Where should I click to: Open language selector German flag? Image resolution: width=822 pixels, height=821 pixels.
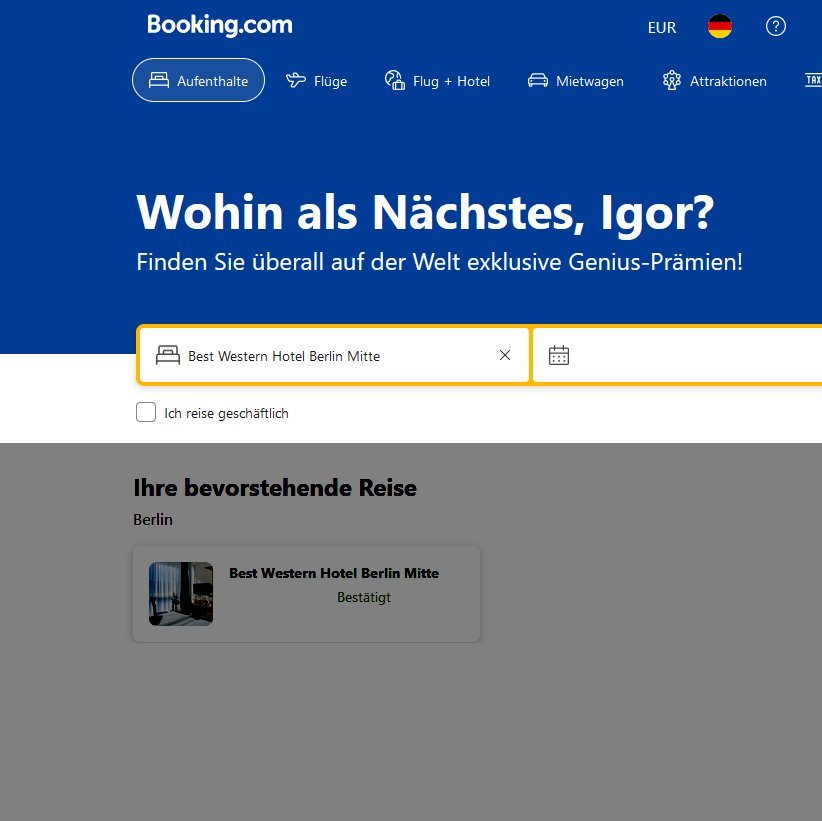[x=720, y=26]
